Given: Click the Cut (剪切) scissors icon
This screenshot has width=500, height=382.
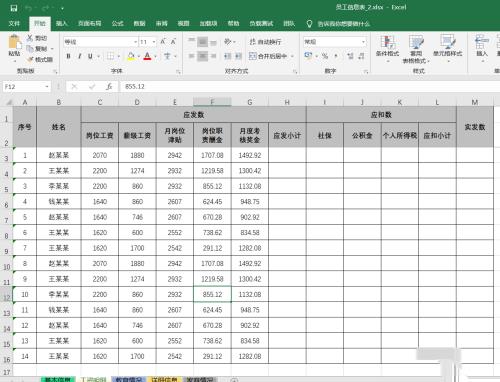Looking at the screenshot, I should [x=30, y=38].
